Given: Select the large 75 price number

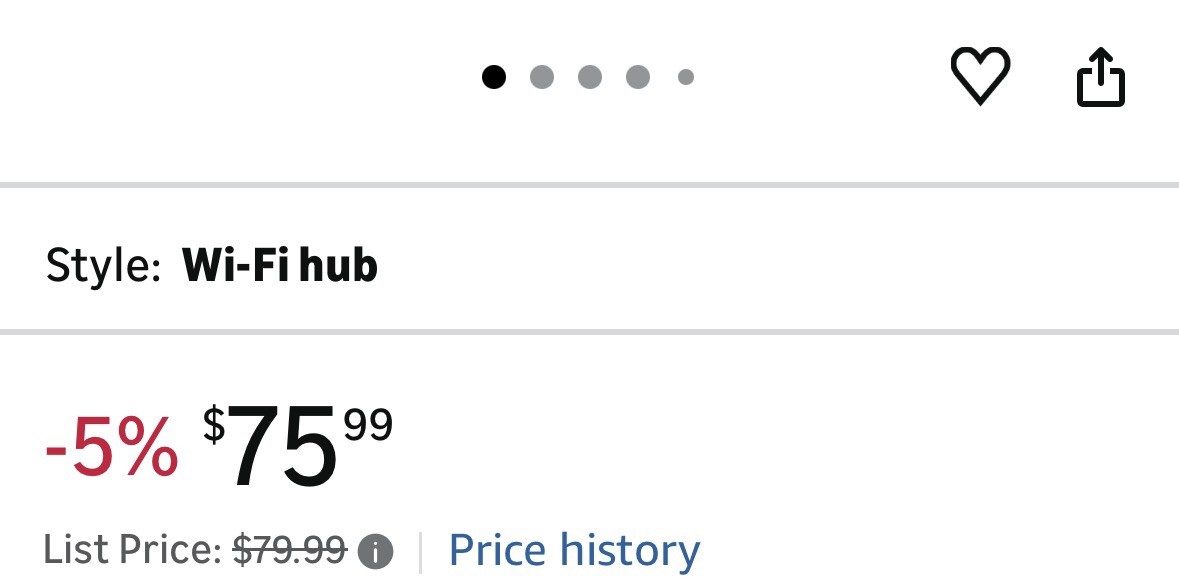Looking at the screenshot, I should (282, 447).
